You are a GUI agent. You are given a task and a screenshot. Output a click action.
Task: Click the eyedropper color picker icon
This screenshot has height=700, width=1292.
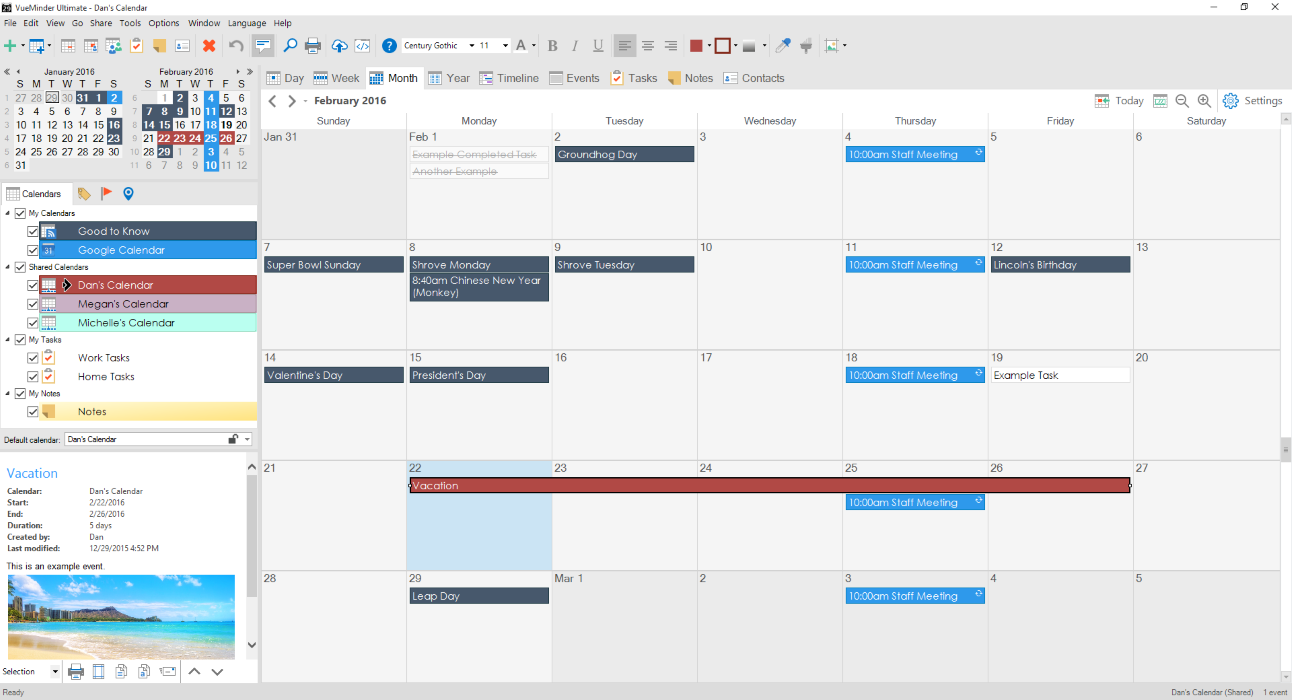(x=783, y=45)
